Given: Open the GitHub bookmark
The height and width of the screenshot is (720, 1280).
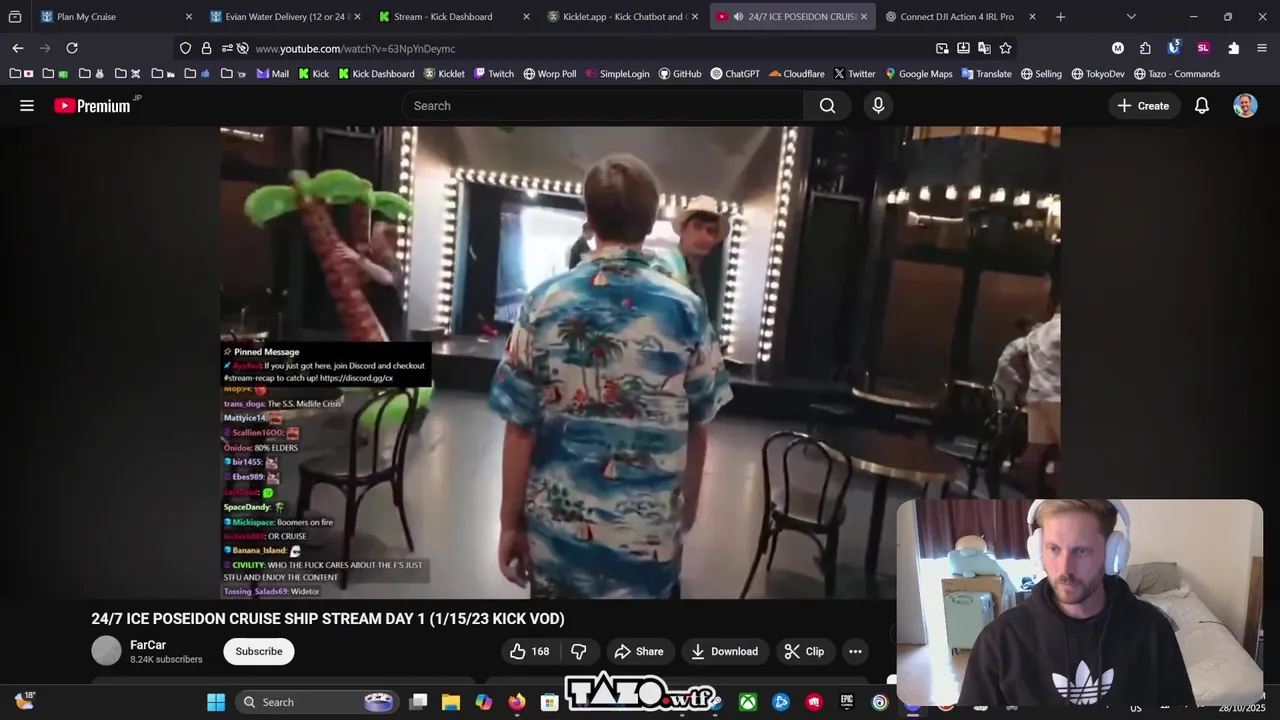Looking at the screenshot, I should click(x=679, y=73).
